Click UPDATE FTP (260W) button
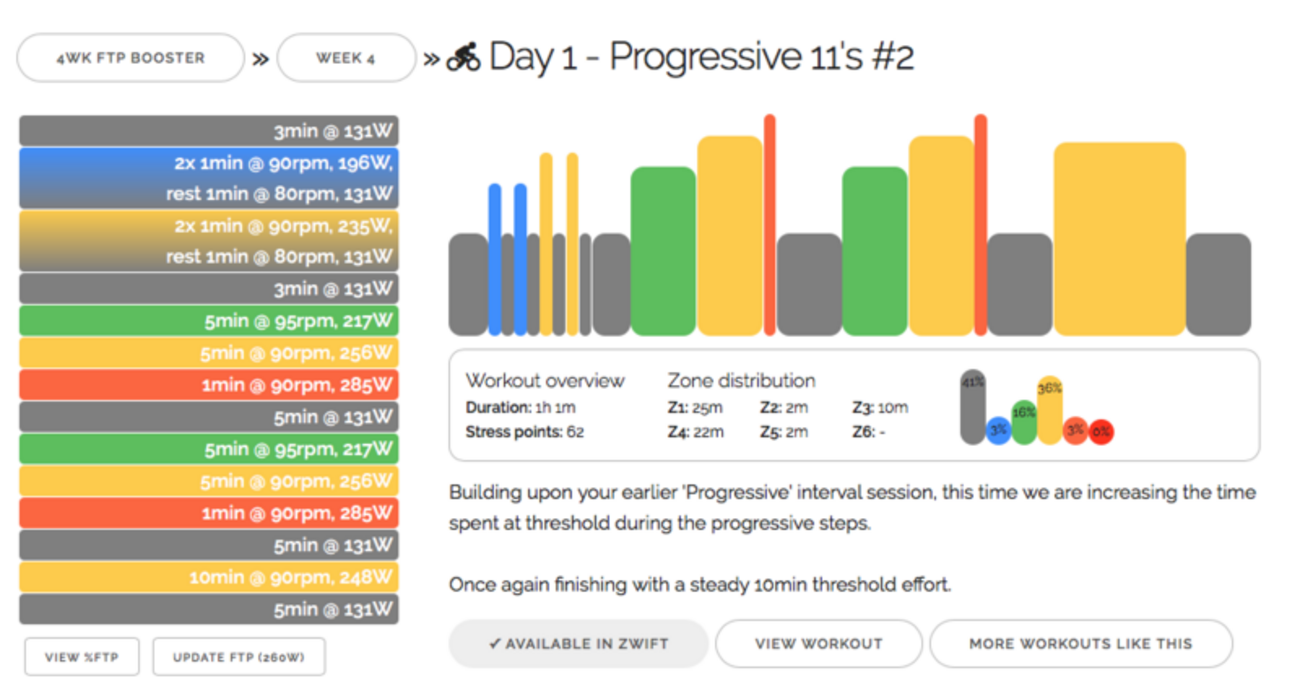The image size is (1300, 686). [x=239, y=657]
